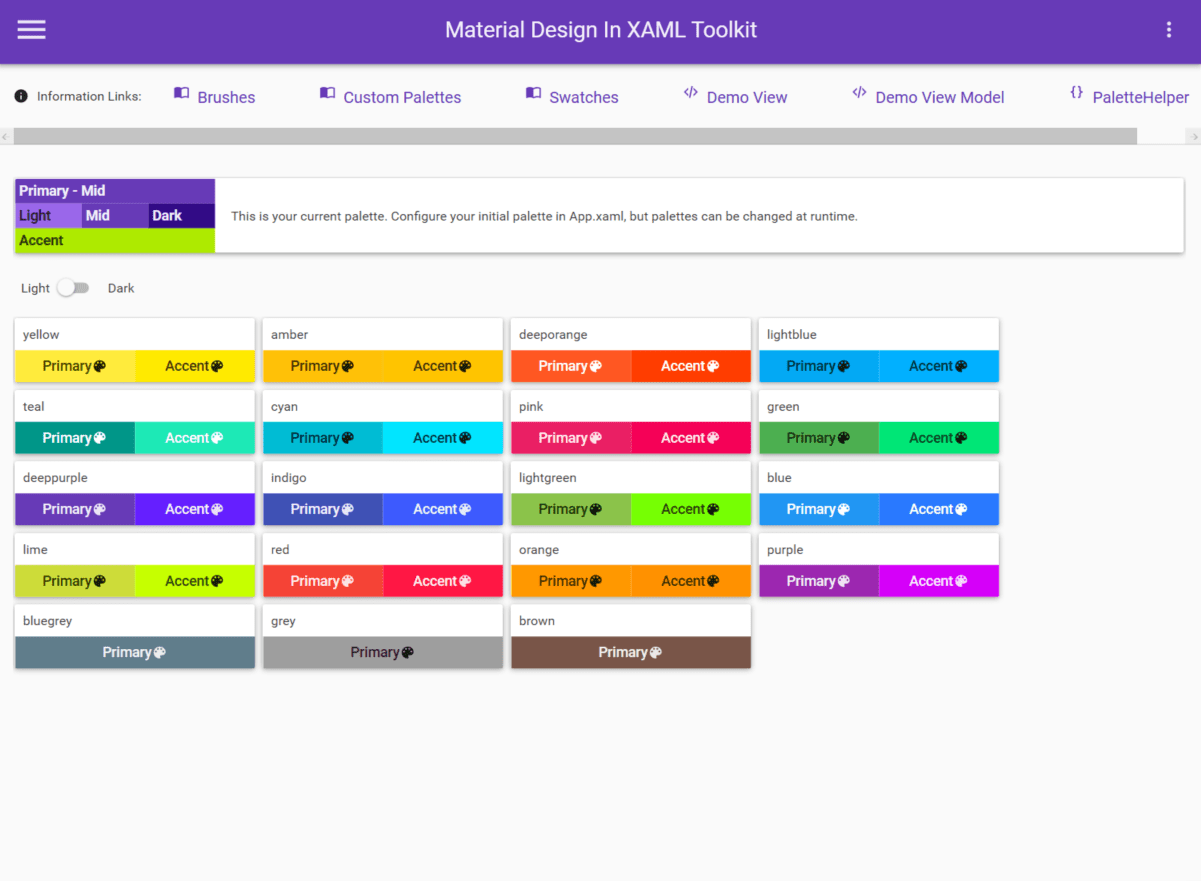Click the book icon beside Swatches

click(532, 92)
